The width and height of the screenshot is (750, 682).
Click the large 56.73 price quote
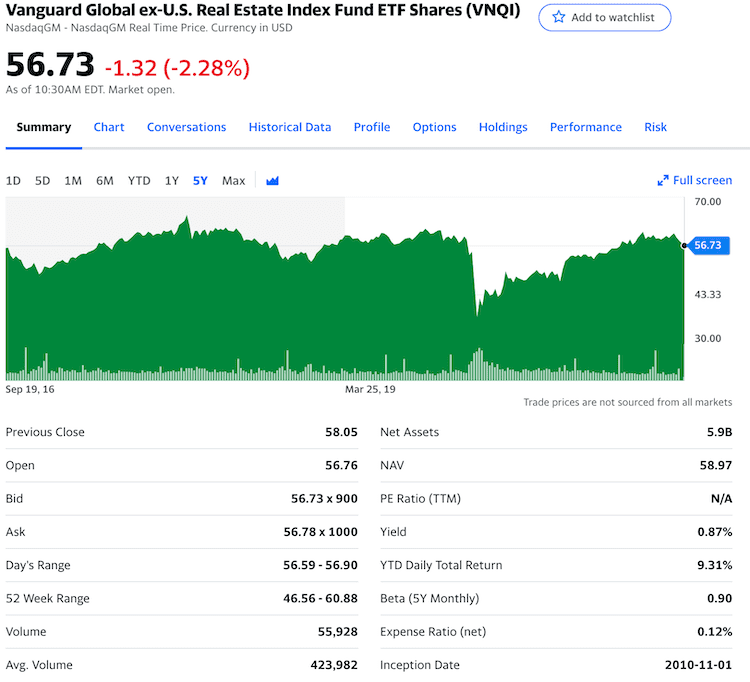point(50,65)
